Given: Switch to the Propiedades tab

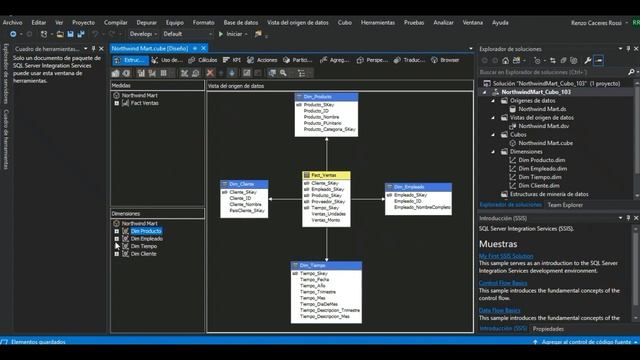Looking at the screenshot, I should pos(548,329).
